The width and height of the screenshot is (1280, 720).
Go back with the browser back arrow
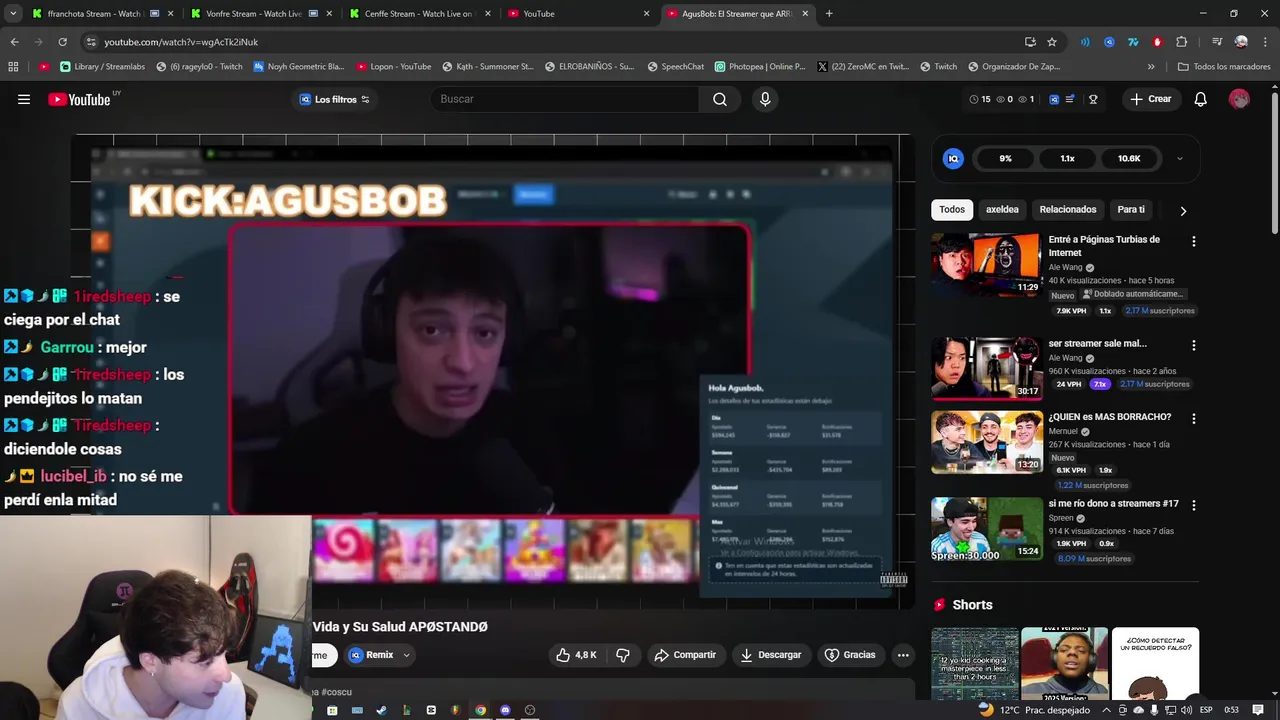pyautogui.click(x=14, y=42)
